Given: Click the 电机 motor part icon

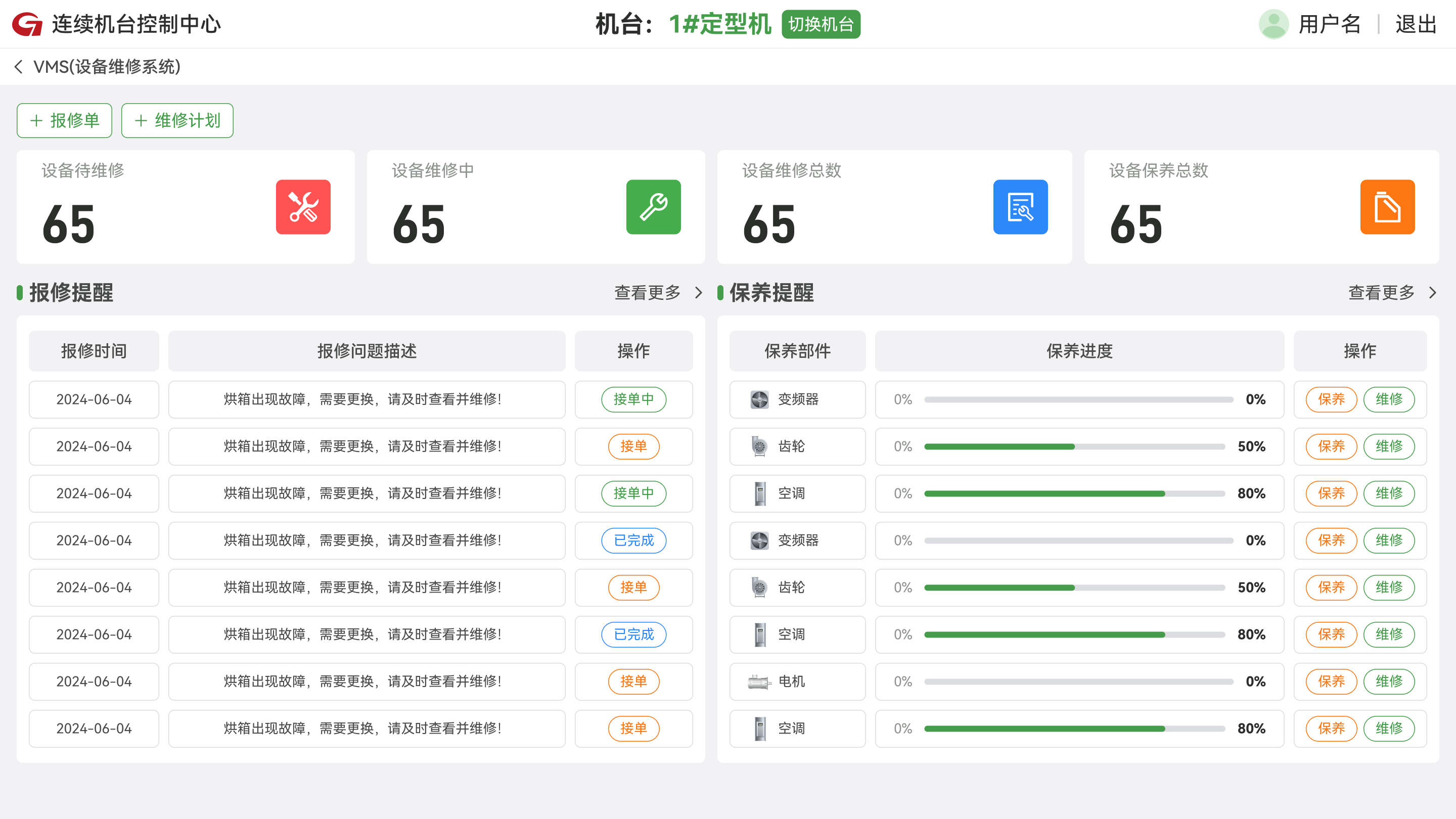Looking at the screenshot, I should point(759,681).
